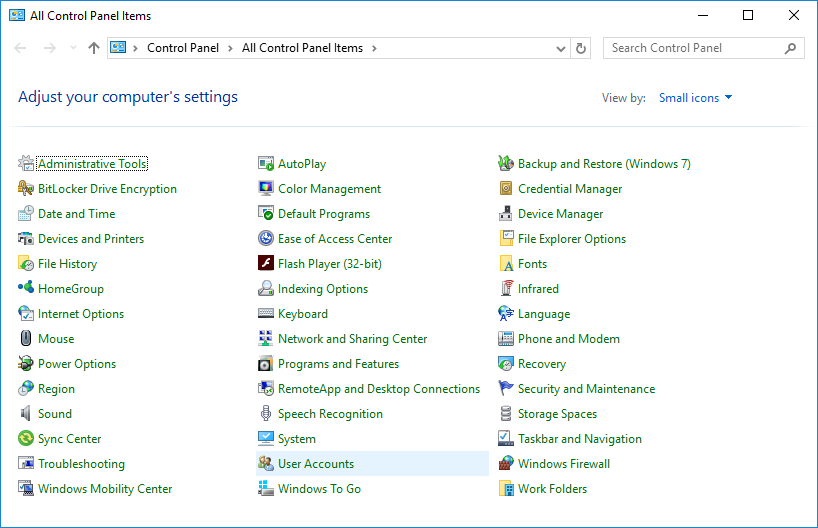This screenshot has height=528, width=818.
Task: Open the User Accounts icon
Action: point(266,463)
